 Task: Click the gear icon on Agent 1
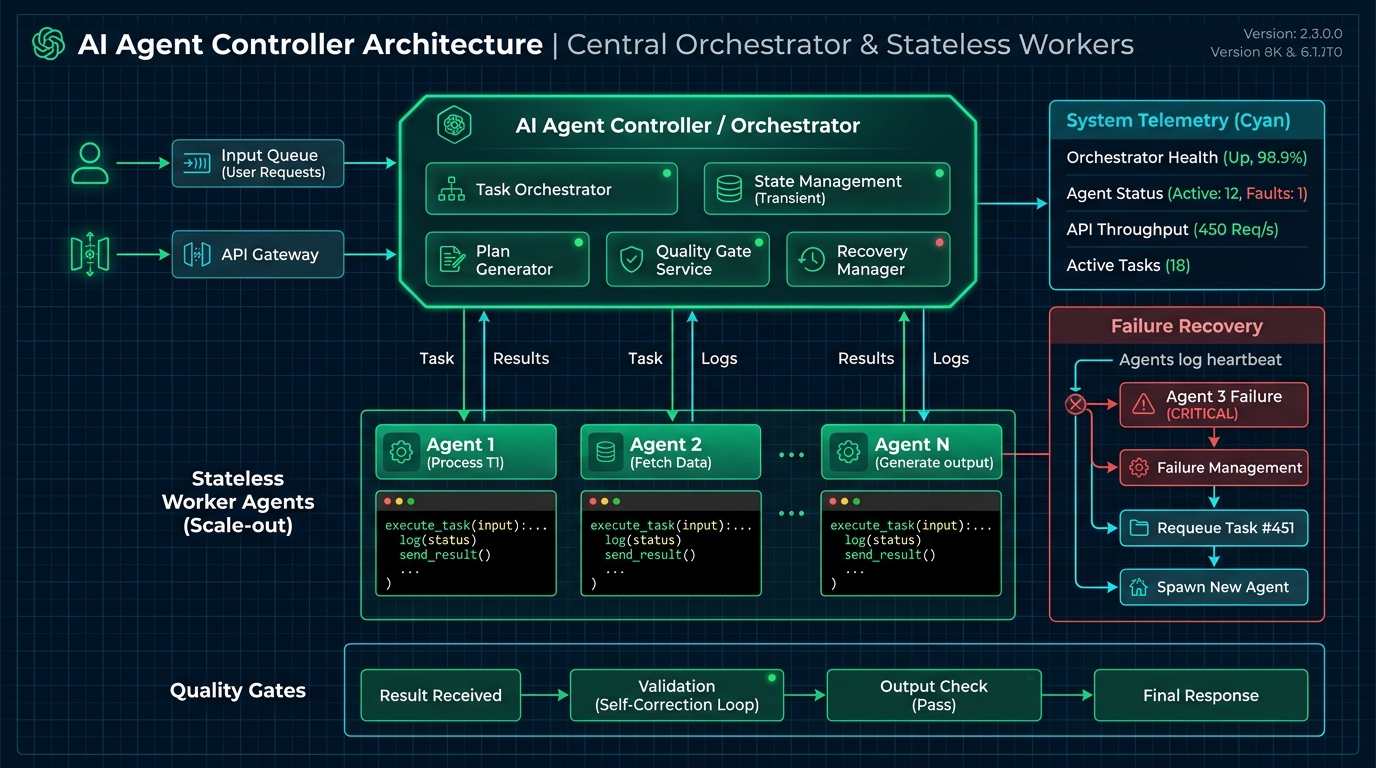coord(401,452)
